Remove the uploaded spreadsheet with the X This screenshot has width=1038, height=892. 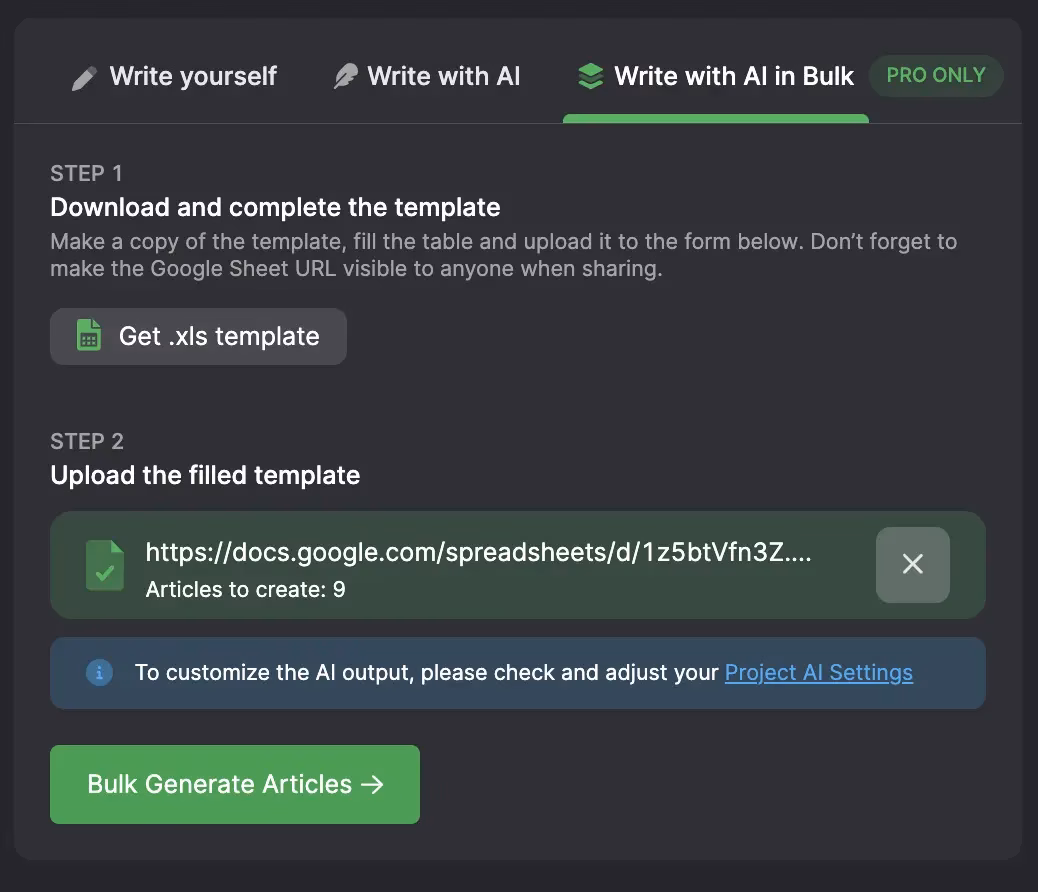(x=912, y=564)
